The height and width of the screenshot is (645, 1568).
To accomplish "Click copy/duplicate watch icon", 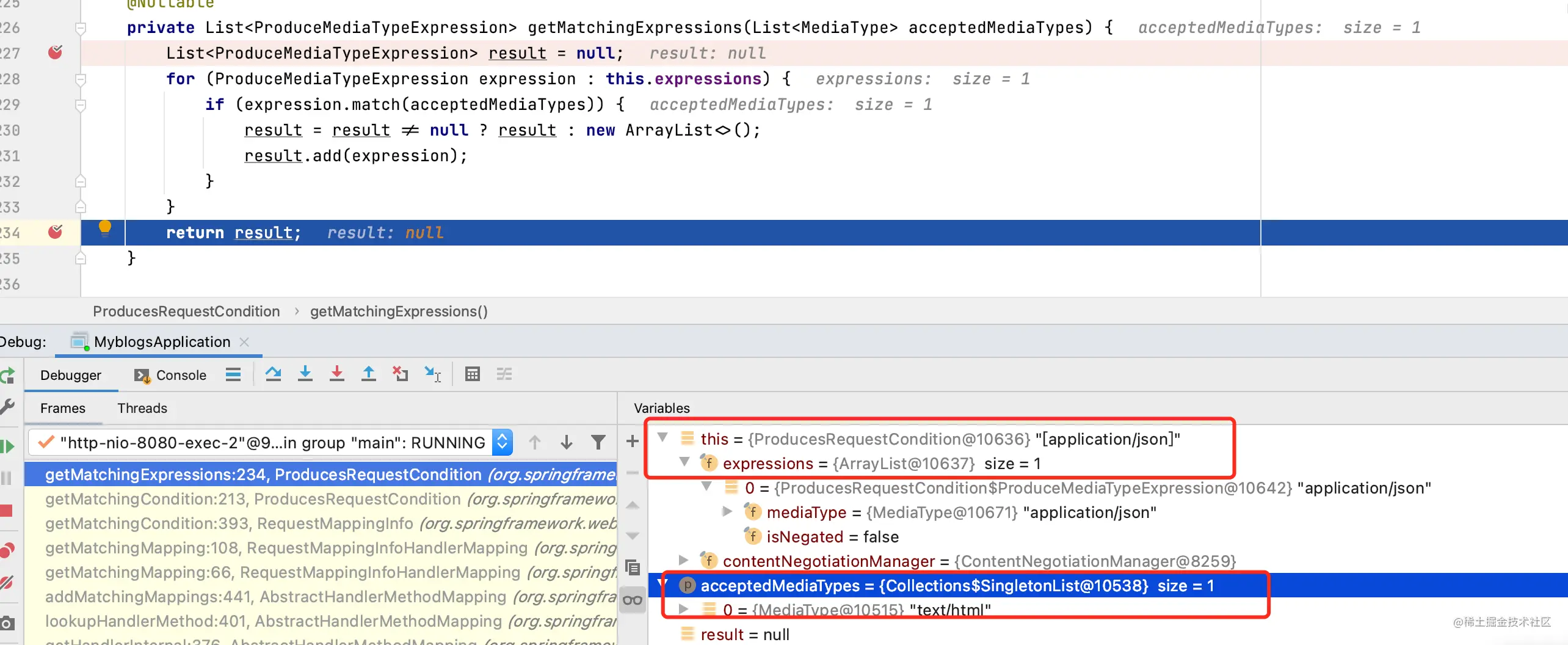I will (633, 567).
